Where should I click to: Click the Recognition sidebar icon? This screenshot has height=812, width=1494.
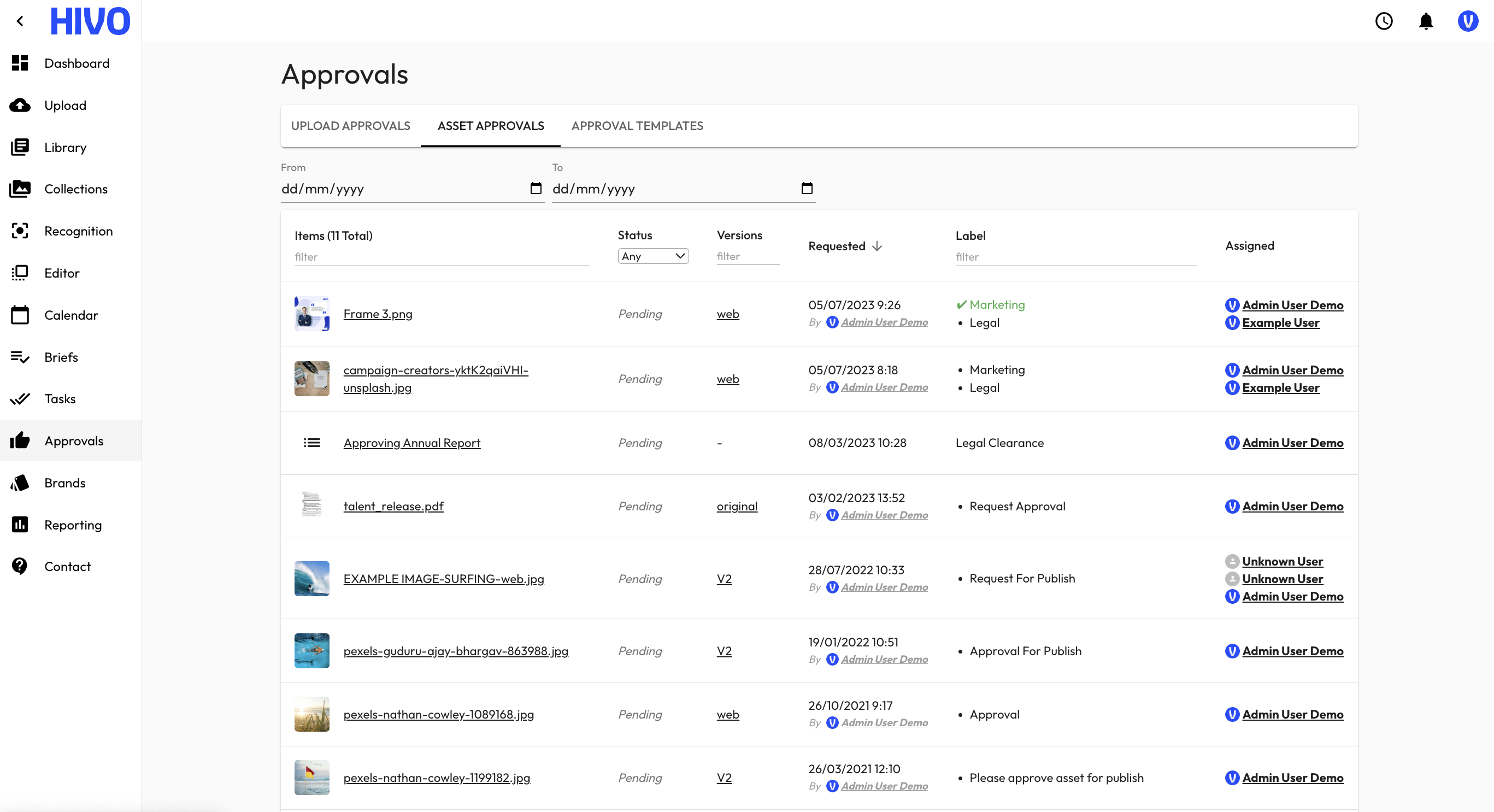(x=20, y=231)
